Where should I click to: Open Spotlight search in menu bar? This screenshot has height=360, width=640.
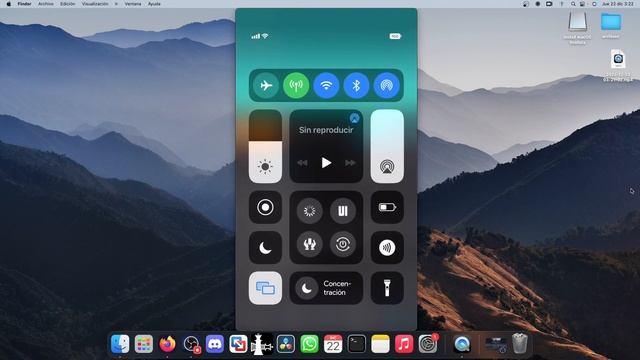pyautogui.click(x=573, y=4)
